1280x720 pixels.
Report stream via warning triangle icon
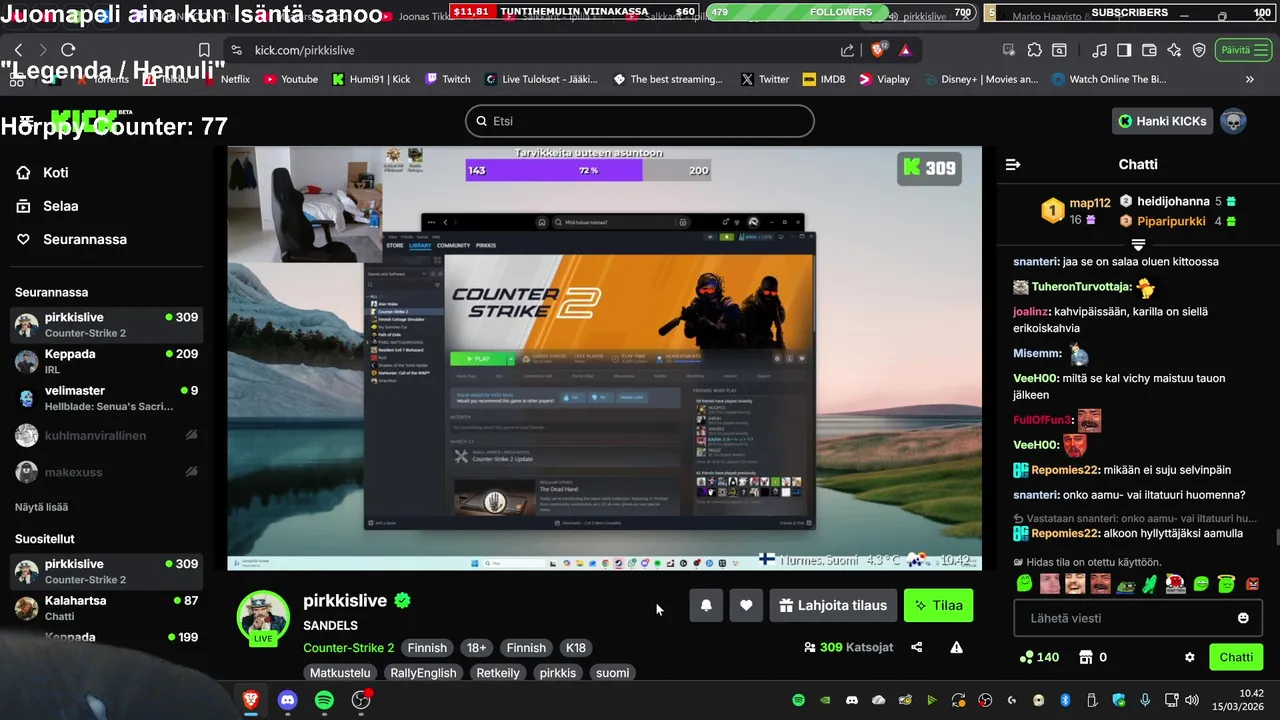[956, 647]
